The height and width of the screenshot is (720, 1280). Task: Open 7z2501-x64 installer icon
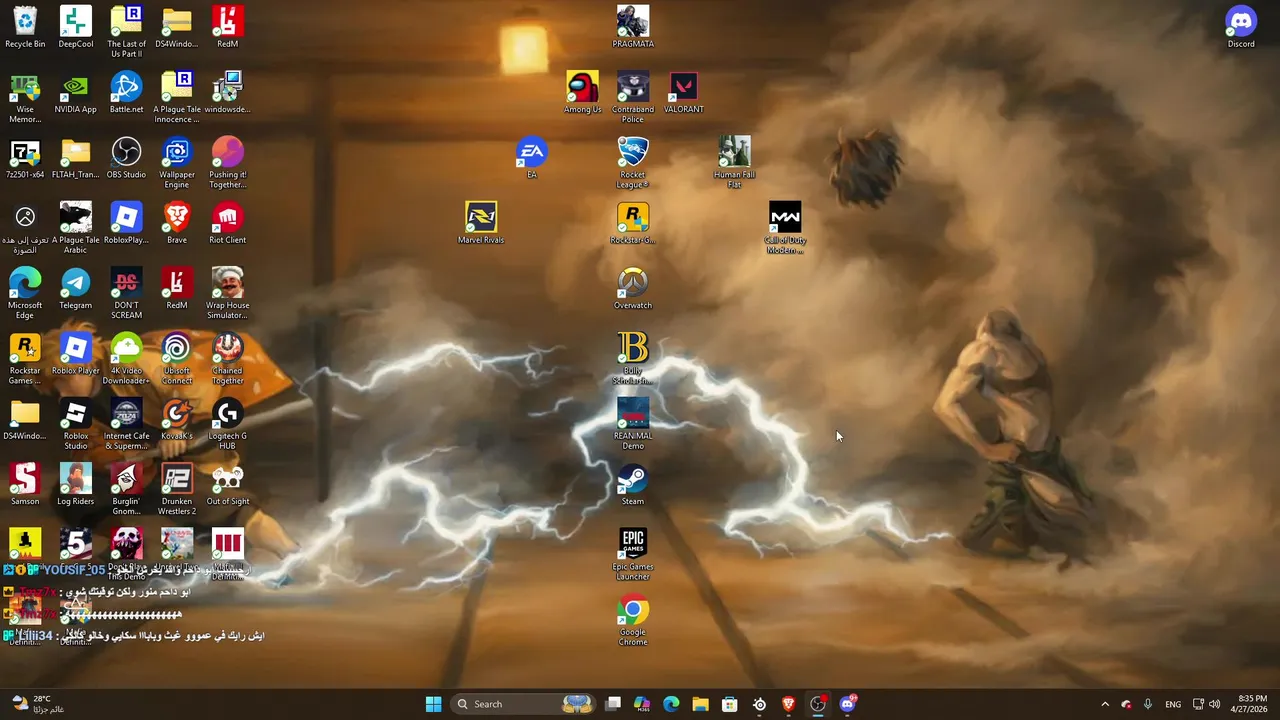25,158
